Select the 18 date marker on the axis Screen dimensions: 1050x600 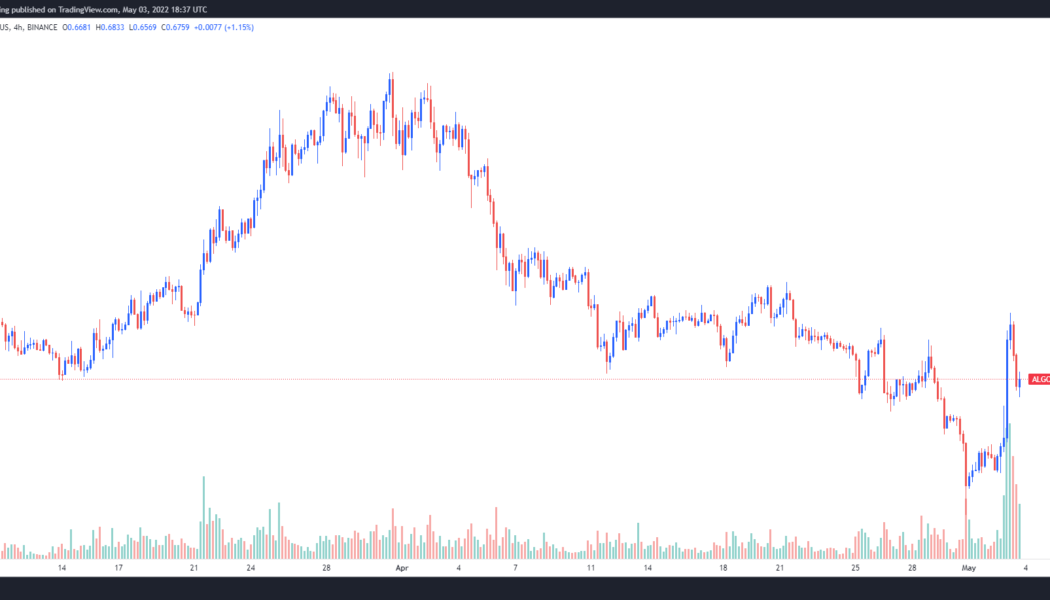[x=723, y=567]
